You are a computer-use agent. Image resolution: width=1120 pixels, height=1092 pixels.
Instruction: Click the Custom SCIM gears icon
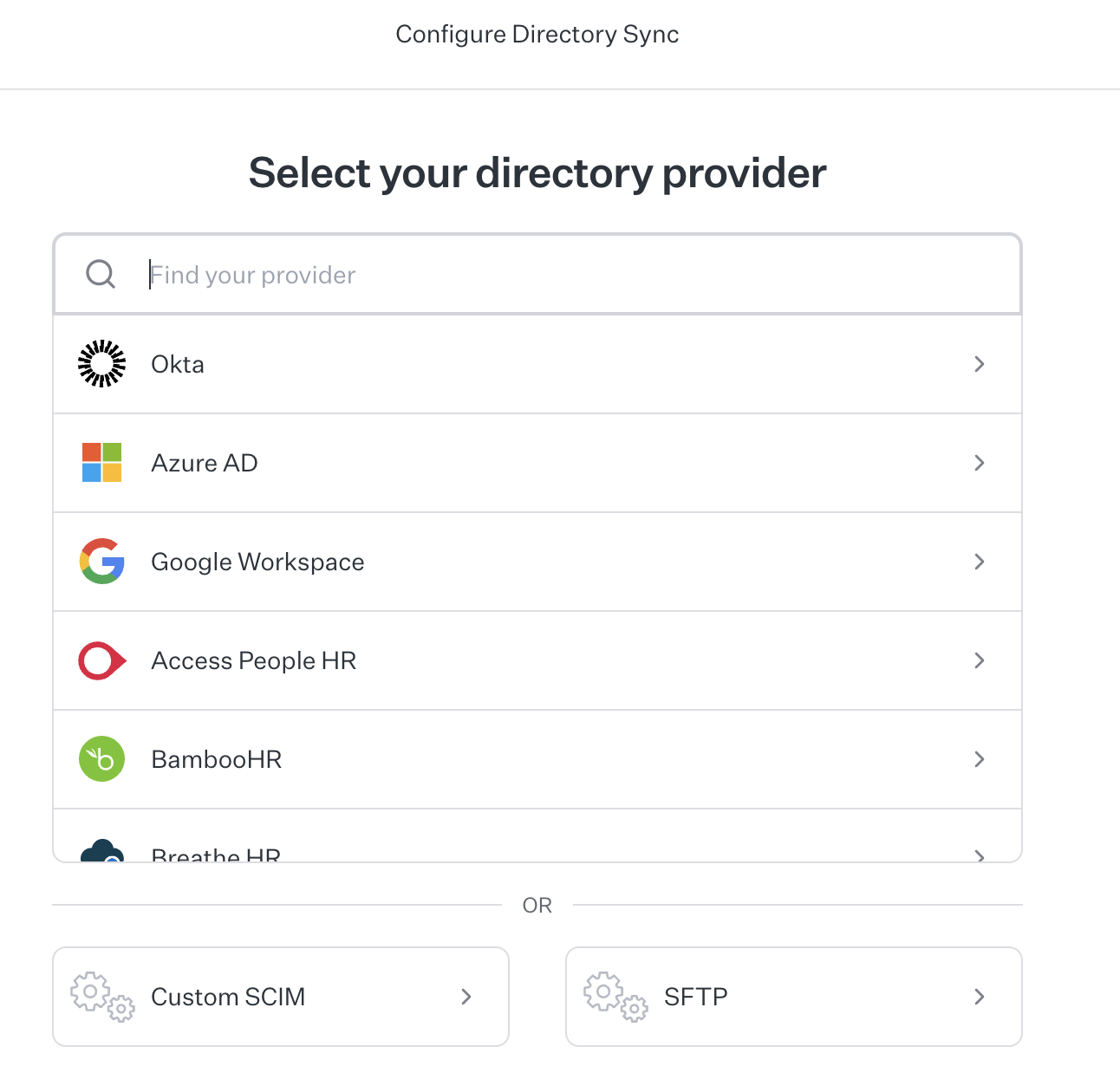pos(102,997)
